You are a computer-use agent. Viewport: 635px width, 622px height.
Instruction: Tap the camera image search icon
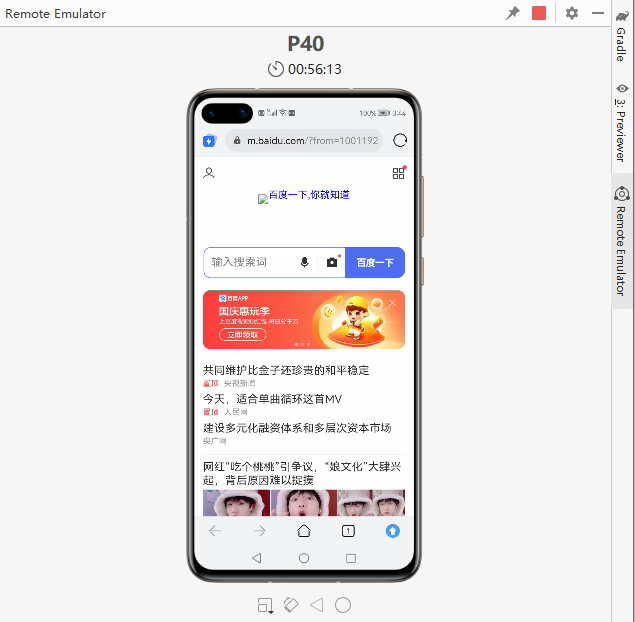[x=332, y=262]
